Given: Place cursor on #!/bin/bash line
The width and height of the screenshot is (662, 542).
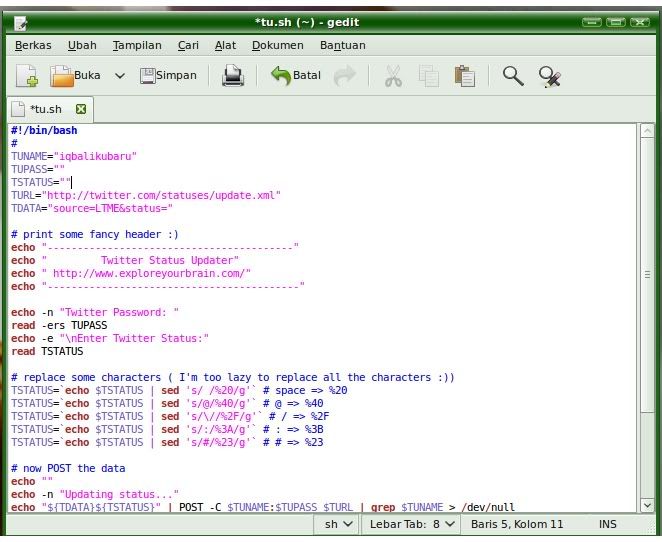Looking at the screenshot, I should (x=44, y=130).
